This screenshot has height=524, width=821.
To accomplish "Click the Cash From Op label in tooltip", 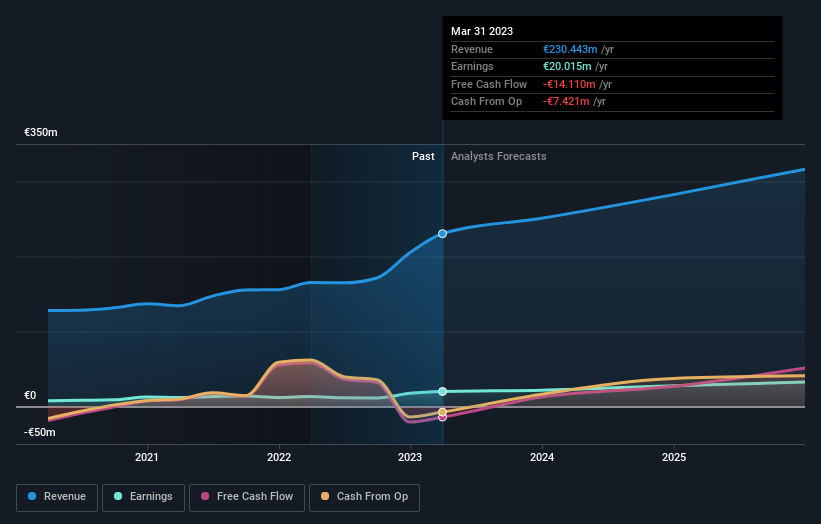I will coord(486,102).
